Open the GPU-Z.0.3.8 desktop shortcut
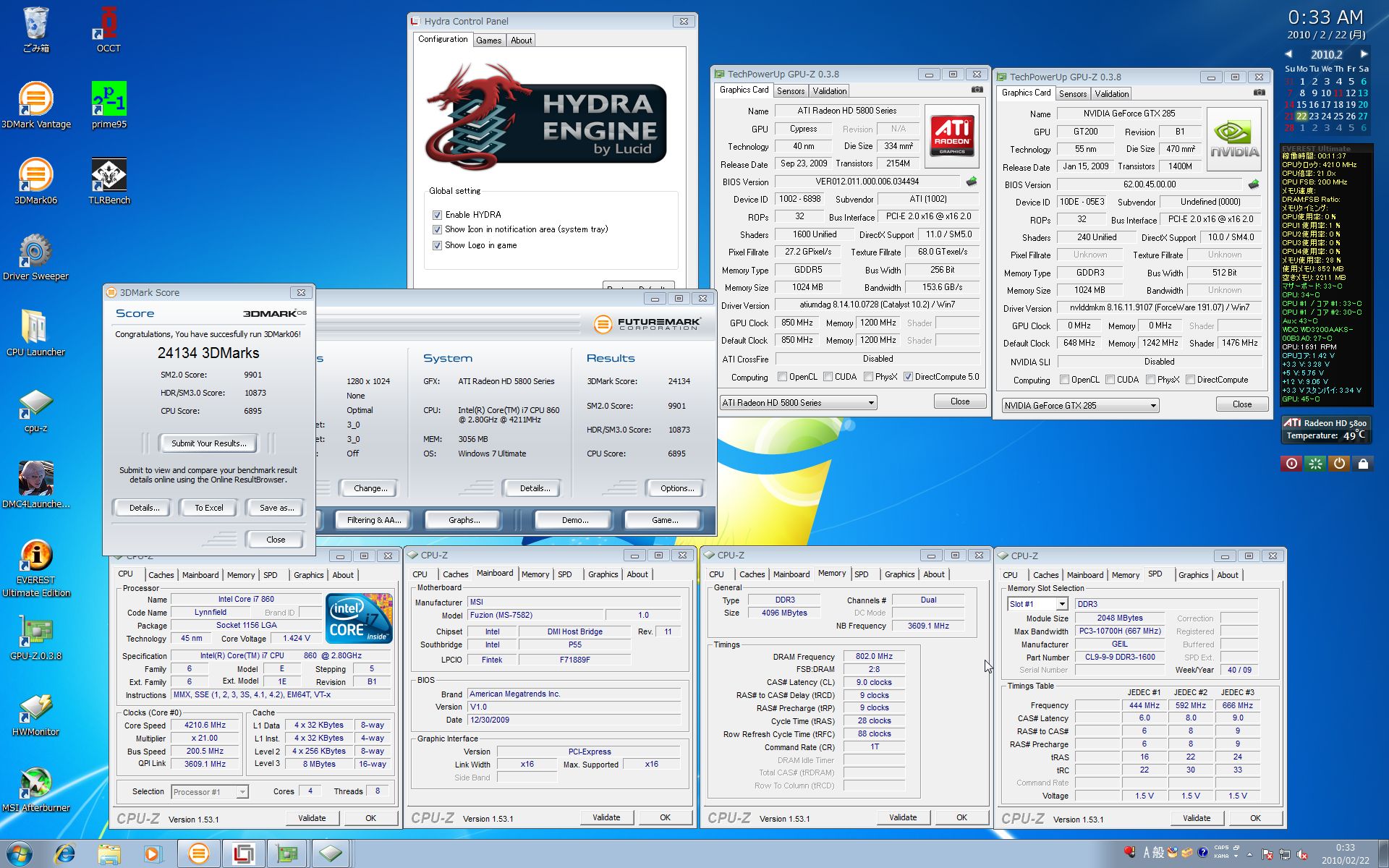 (x=35, y=637)
